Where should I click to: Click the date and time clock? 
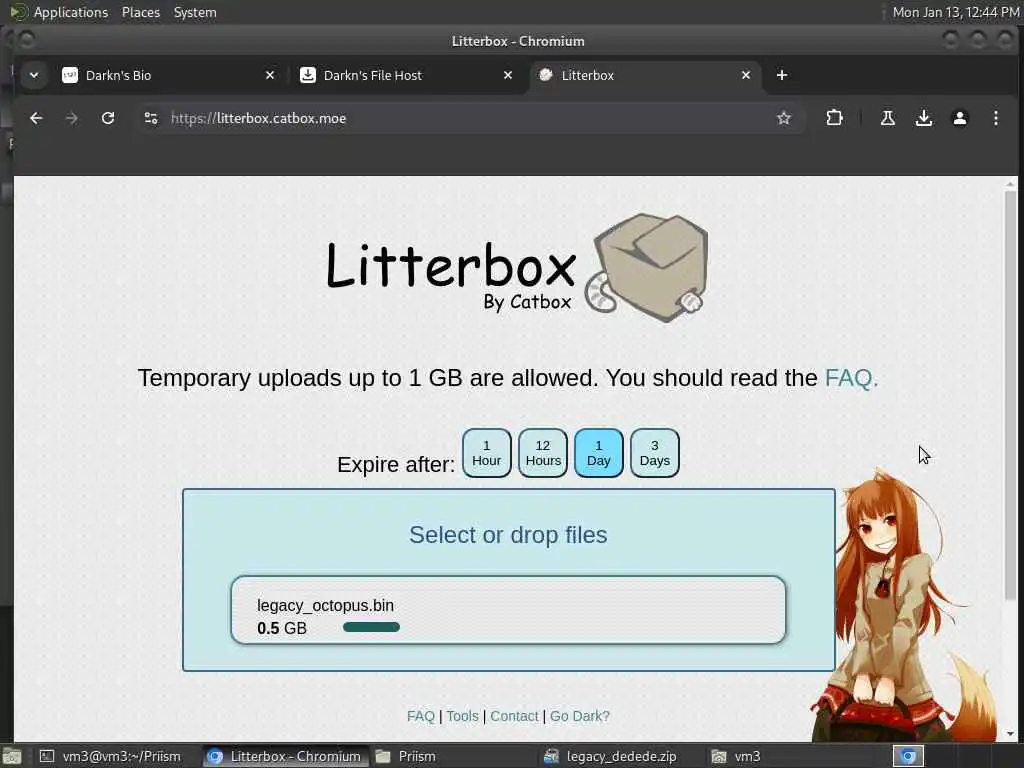pyautogui.click(x=955, y=12)
